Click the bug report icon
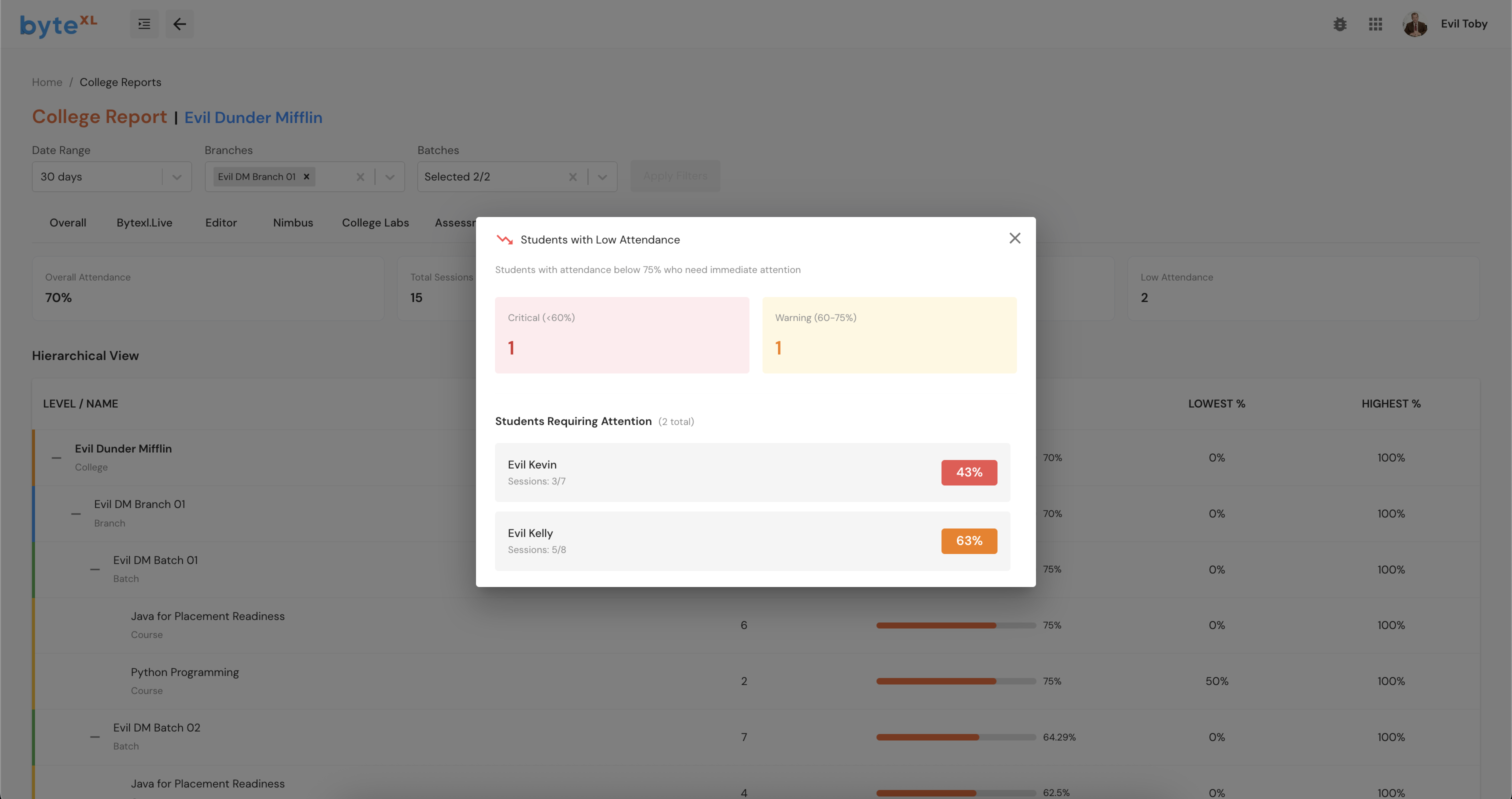The width and height of the screenshot is (1512, 799). coord(1339,24)
